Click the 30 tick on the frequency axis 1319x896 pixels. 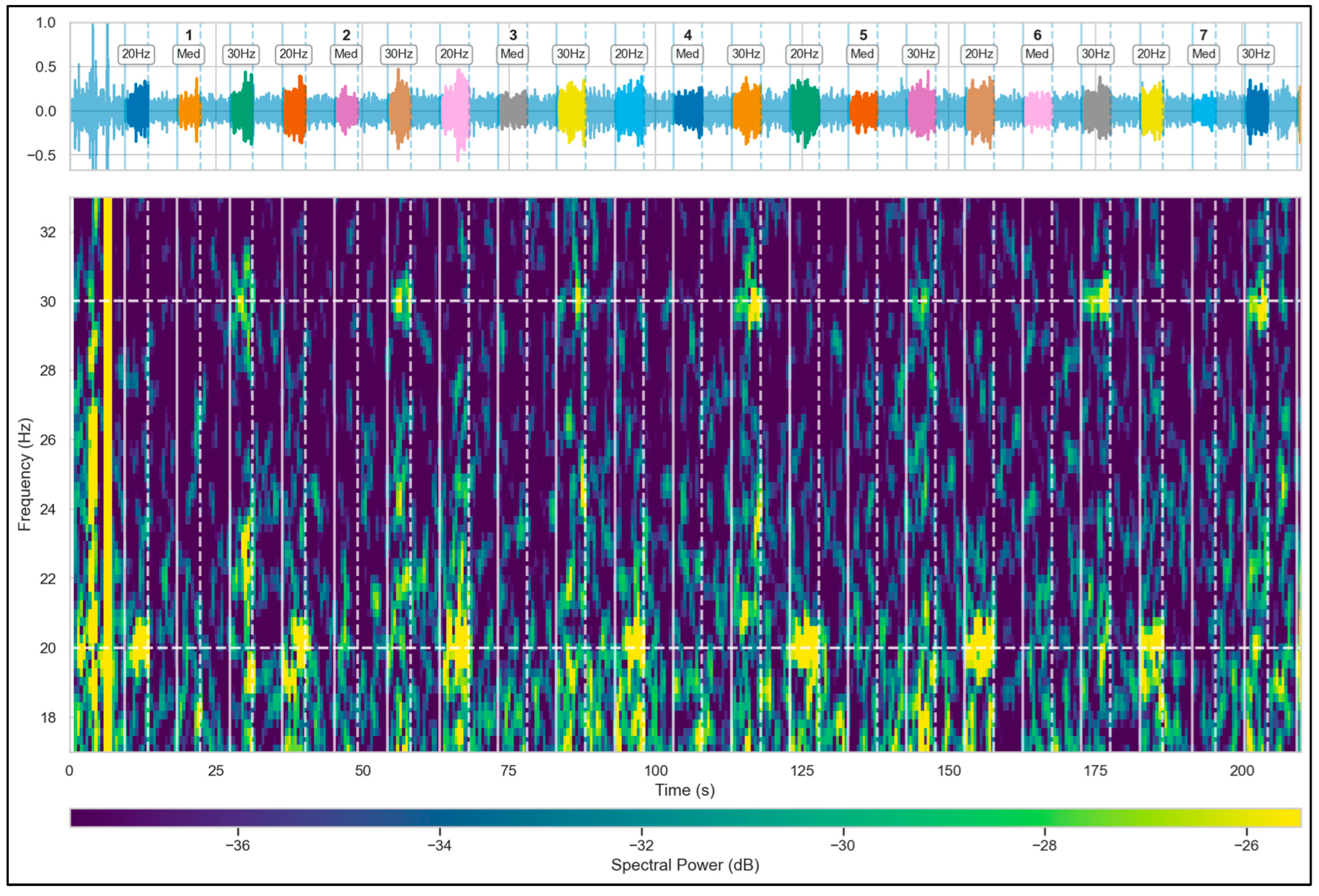pyautogui.click(x=48, y=301)
